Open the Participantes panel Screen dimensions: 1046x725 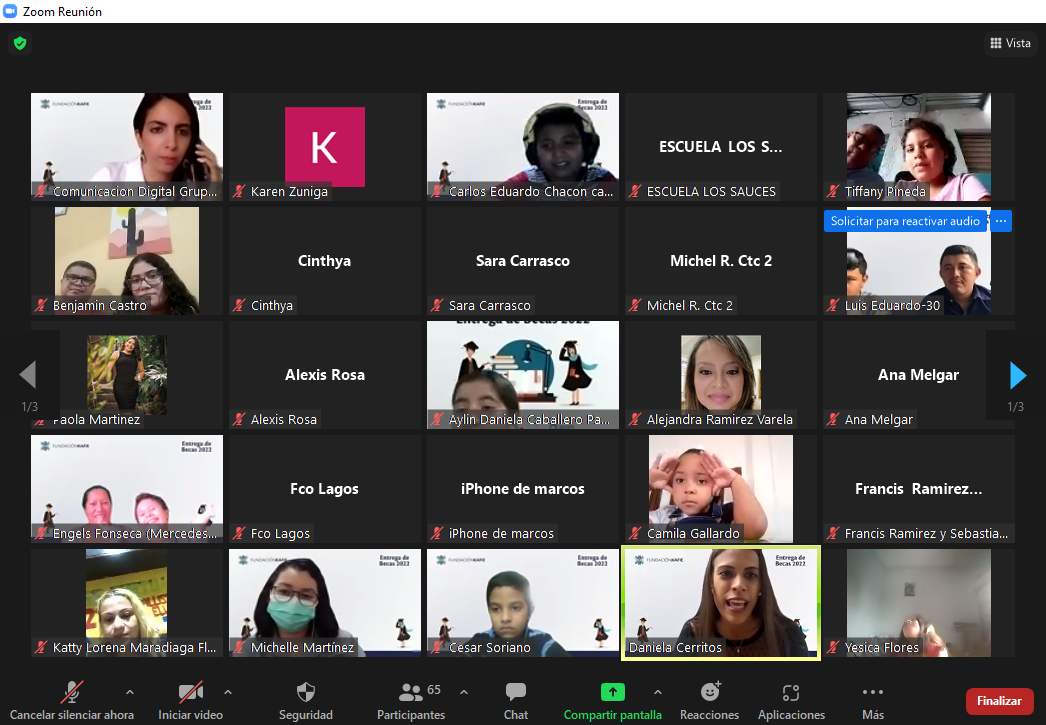click(x=411, y=692)
